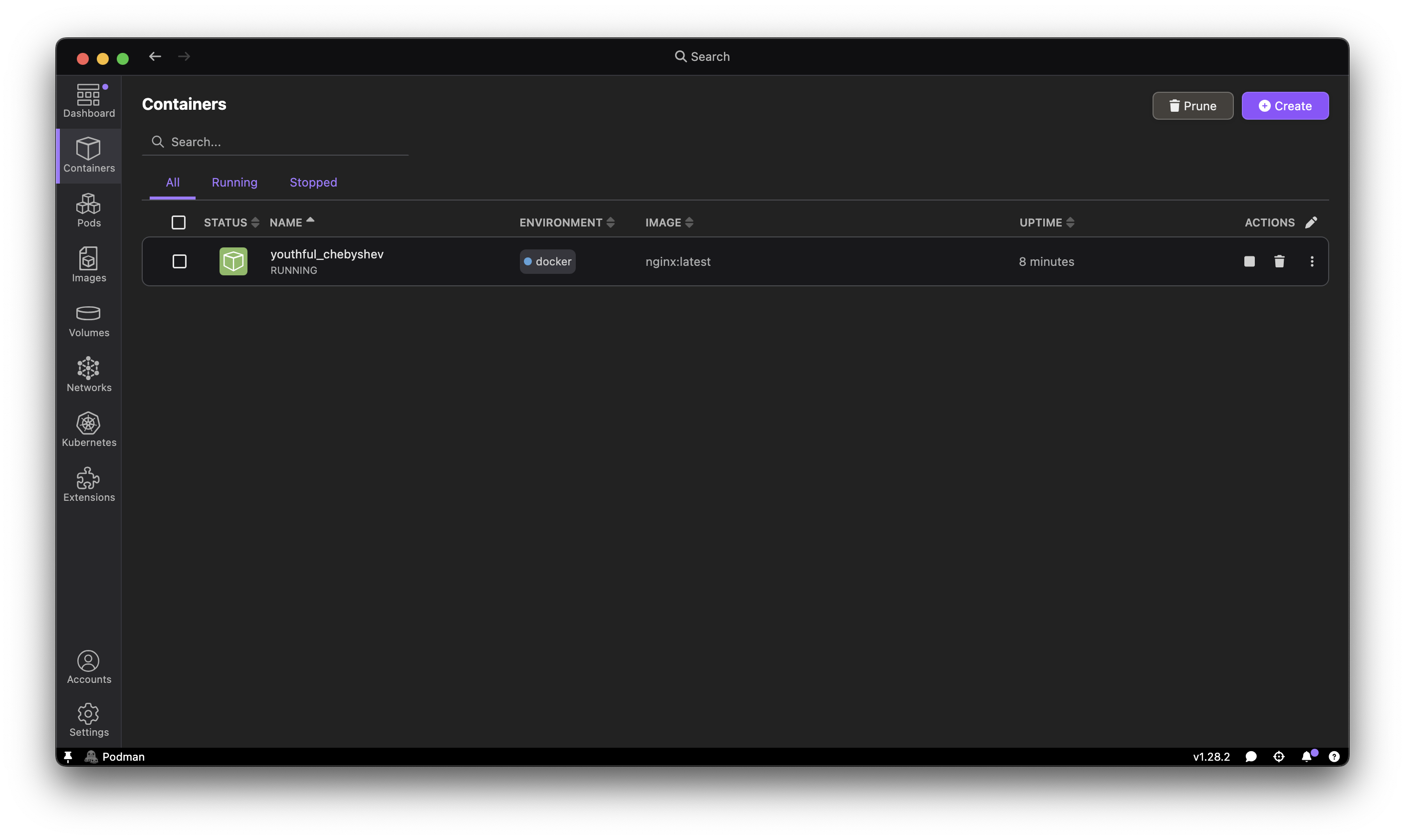Switch to the All tab
Screen dimensions: 1405x840
pos(173,182)
